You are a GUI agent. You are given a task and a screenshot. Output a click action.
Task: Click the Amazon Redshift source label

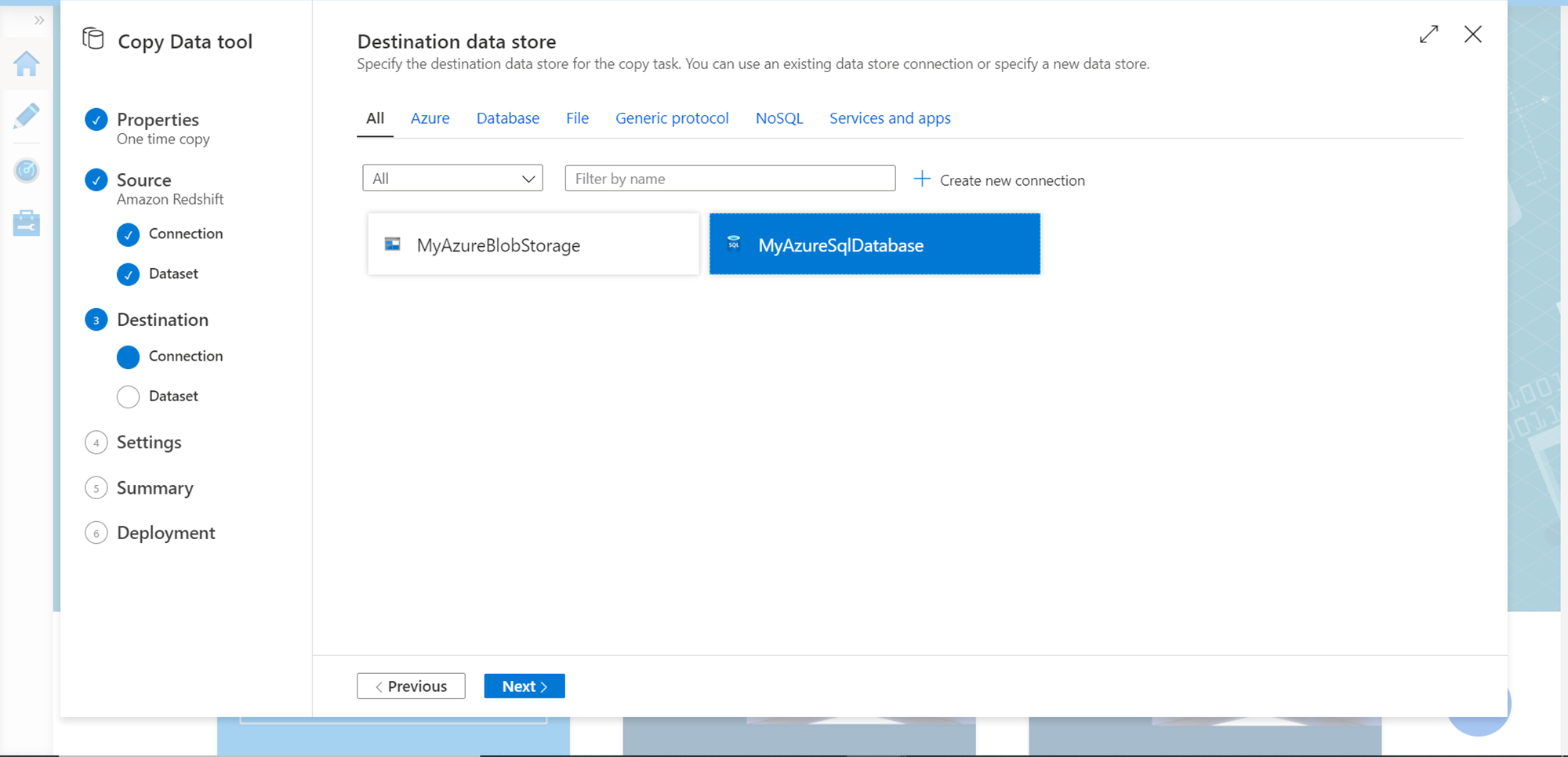click(x=170, y=200)
